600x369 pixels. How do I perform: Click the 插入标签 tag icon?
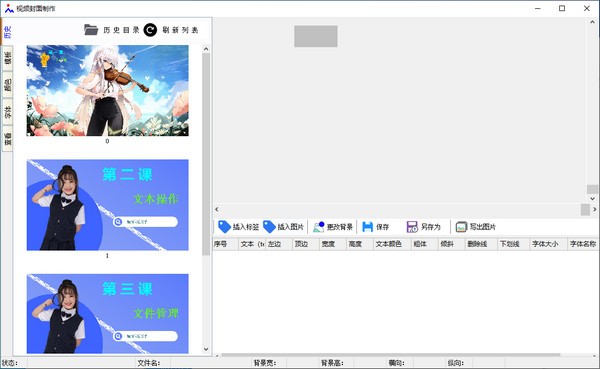pyautogui.click(x=224, y=227)
